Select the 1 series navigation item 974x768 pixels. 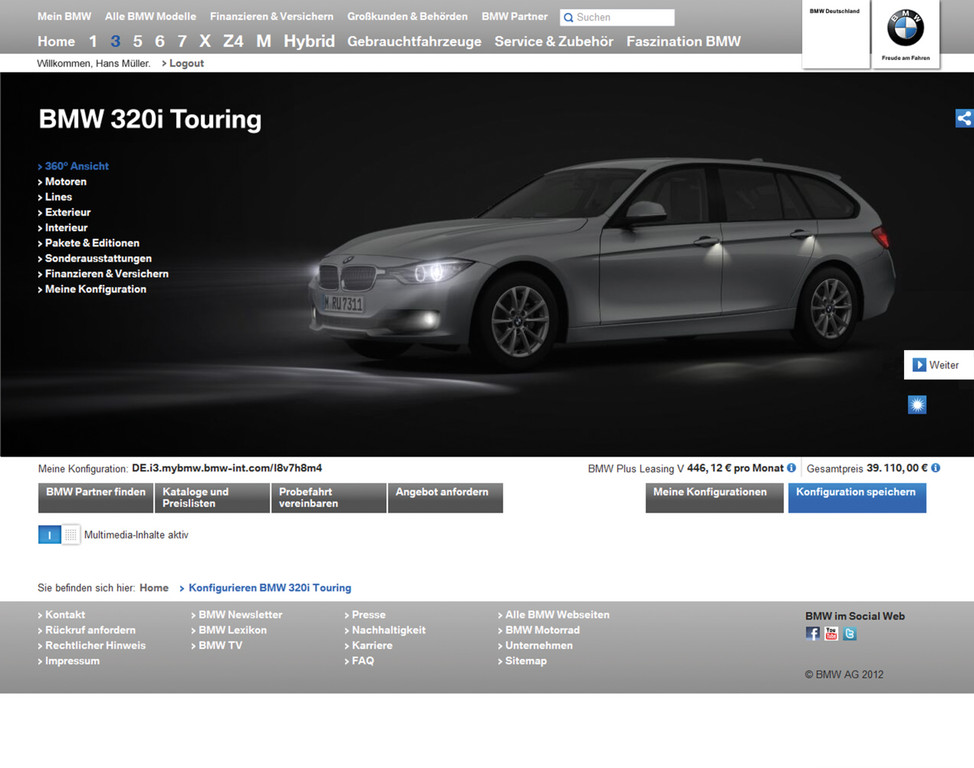pyautogui.click(x=93, y=42)
